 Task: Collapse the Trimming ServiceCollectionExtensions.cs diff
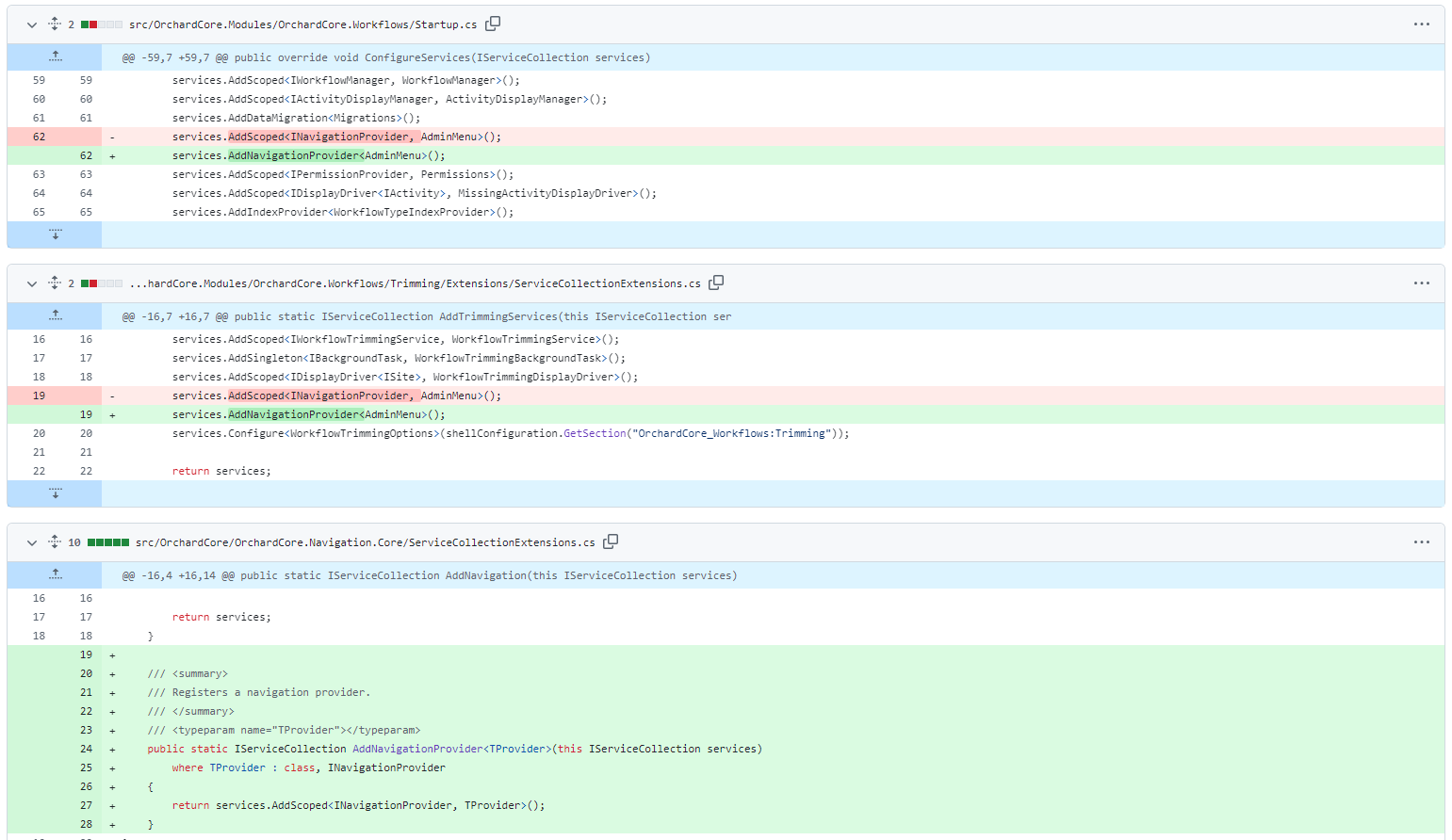click(x=31, y=283)
